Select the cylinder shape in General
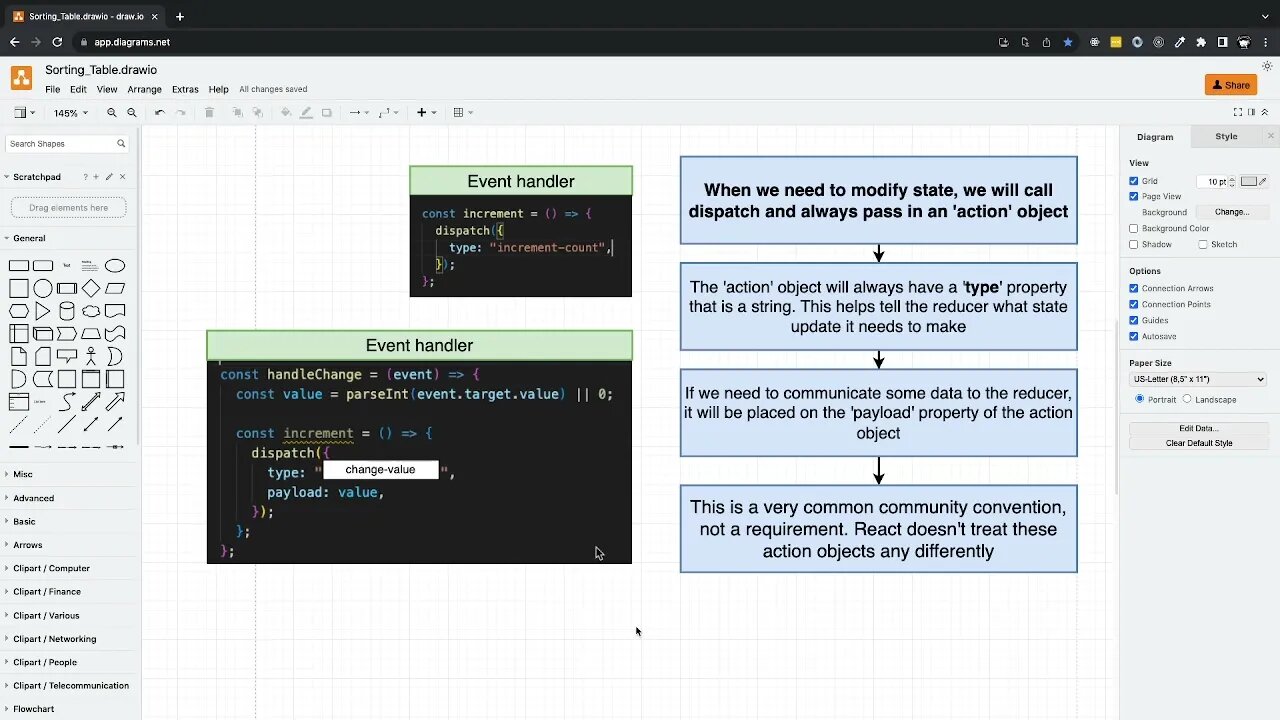The image size is (1280, 720). [67, 311]
